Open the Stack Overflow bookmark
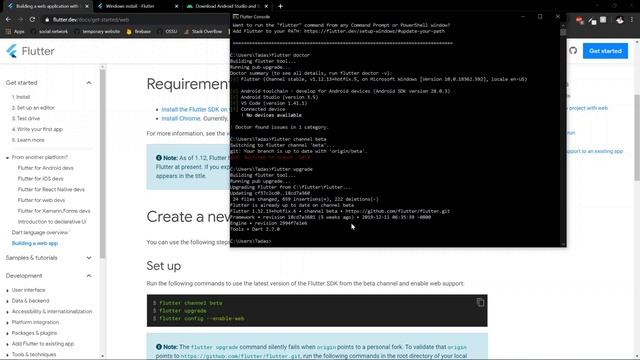The image size is (640, 360). 203,31
